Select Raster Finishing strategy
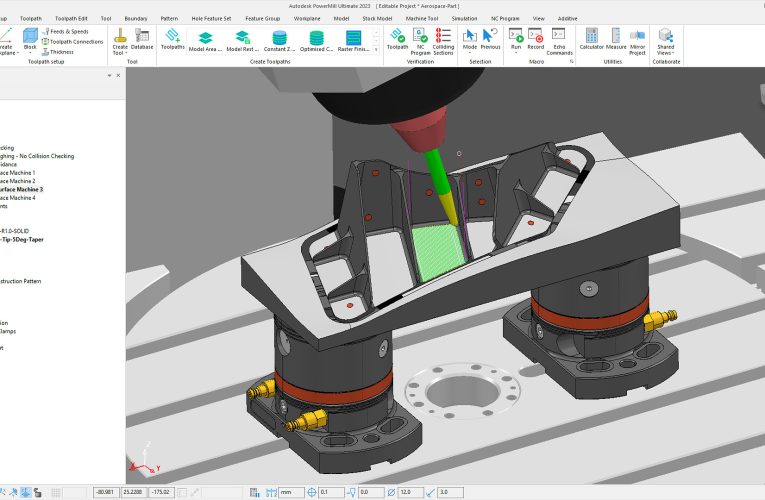Screen dimensions: 765x500 pos(354,41)
